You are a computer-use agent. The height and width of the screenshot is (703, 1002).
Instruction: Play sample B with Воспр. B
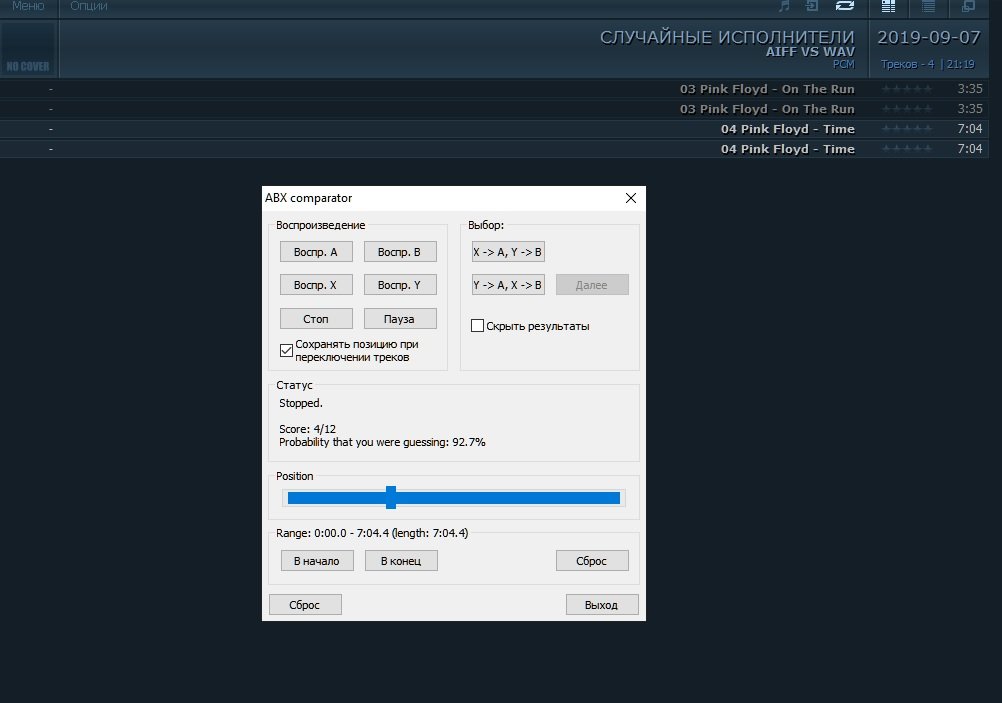click(400, 252)
